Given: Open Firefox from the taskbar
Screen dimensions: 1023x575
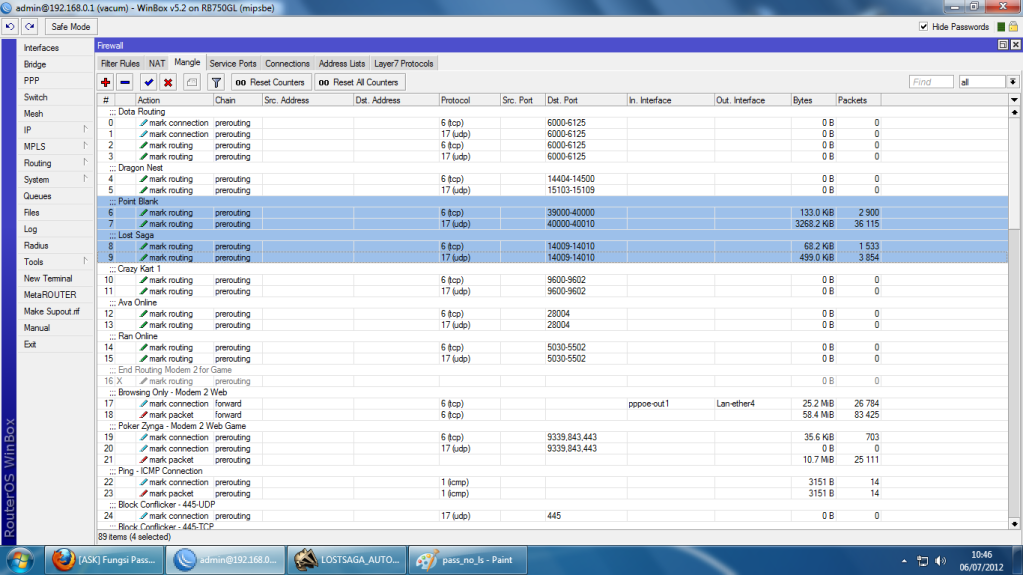Looking at the screenshot, I should click(104, 560).
